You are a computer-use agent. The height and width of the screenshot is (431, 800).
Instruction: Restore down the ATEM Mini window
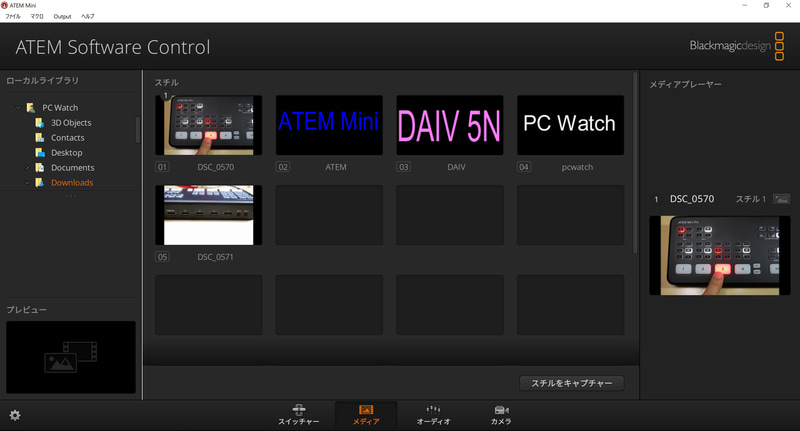pos(766,5)
